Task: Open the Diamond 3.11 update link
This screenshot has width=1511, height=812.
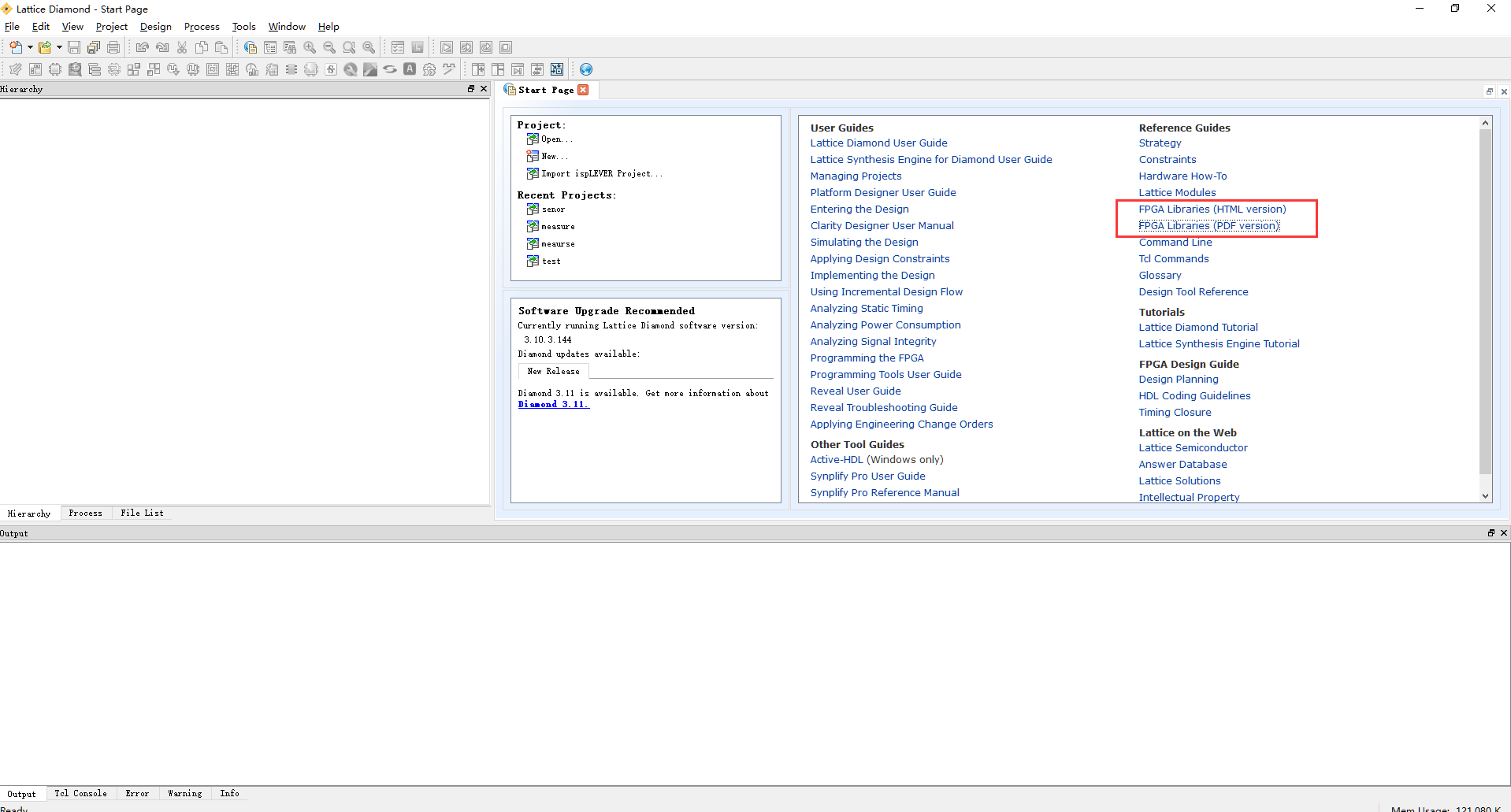Action: point(554,405)
